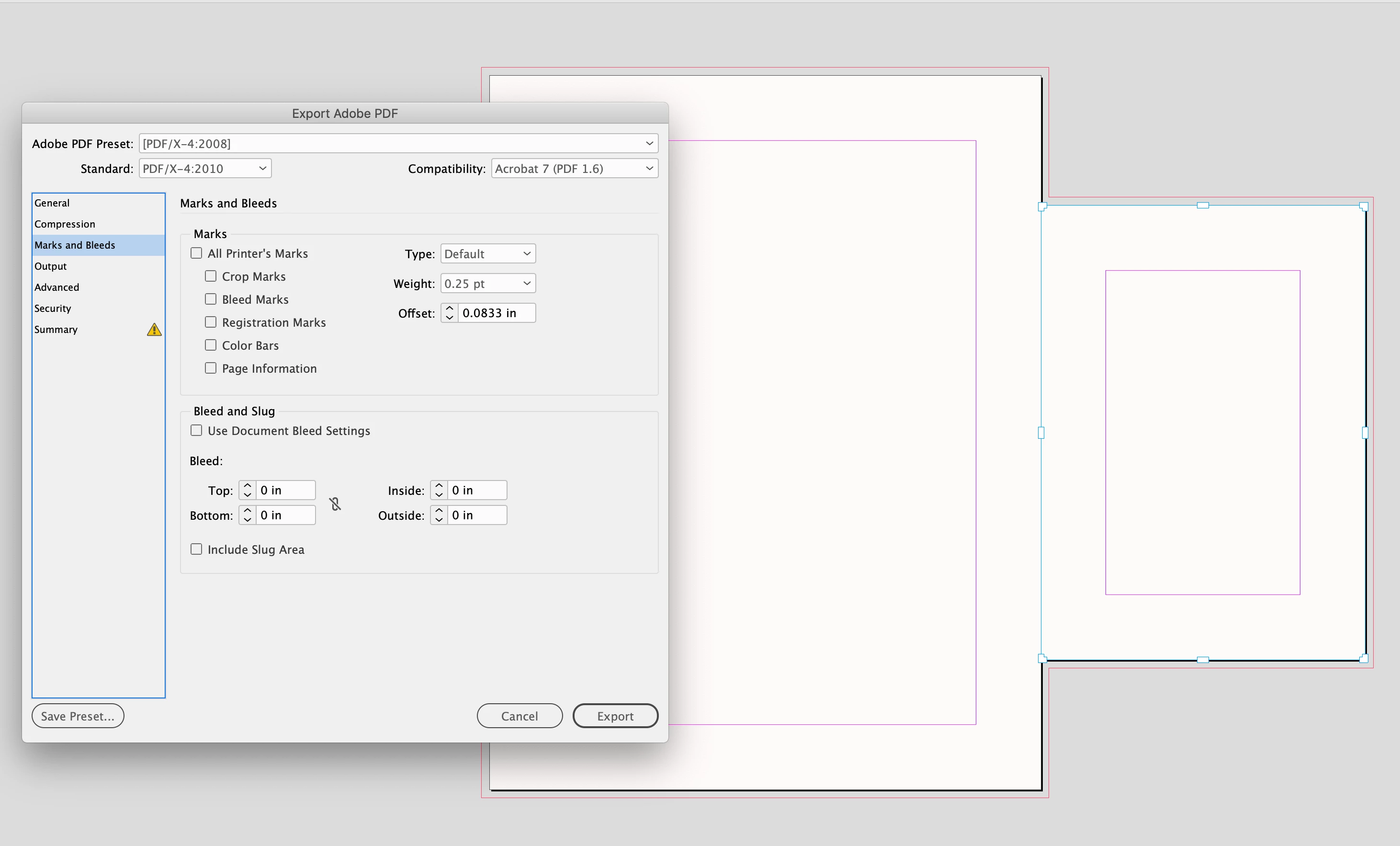Click the Offset value input field
Viewport: 1400px width, 846px height.
click(496, 313)
